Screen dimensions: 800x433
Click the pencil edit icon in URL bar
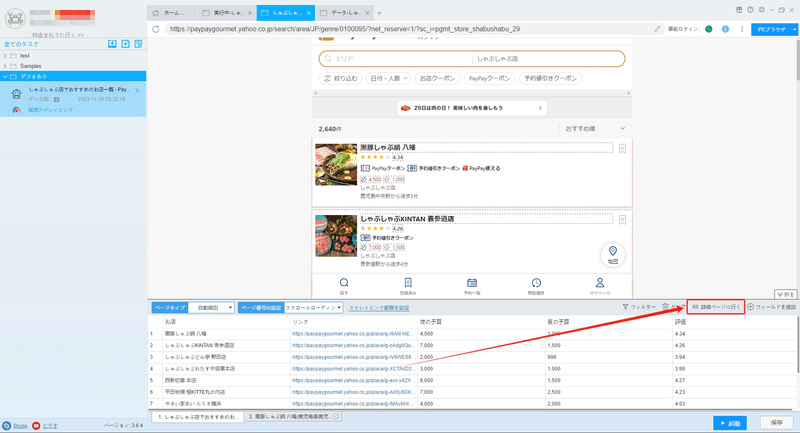point(657,29)
